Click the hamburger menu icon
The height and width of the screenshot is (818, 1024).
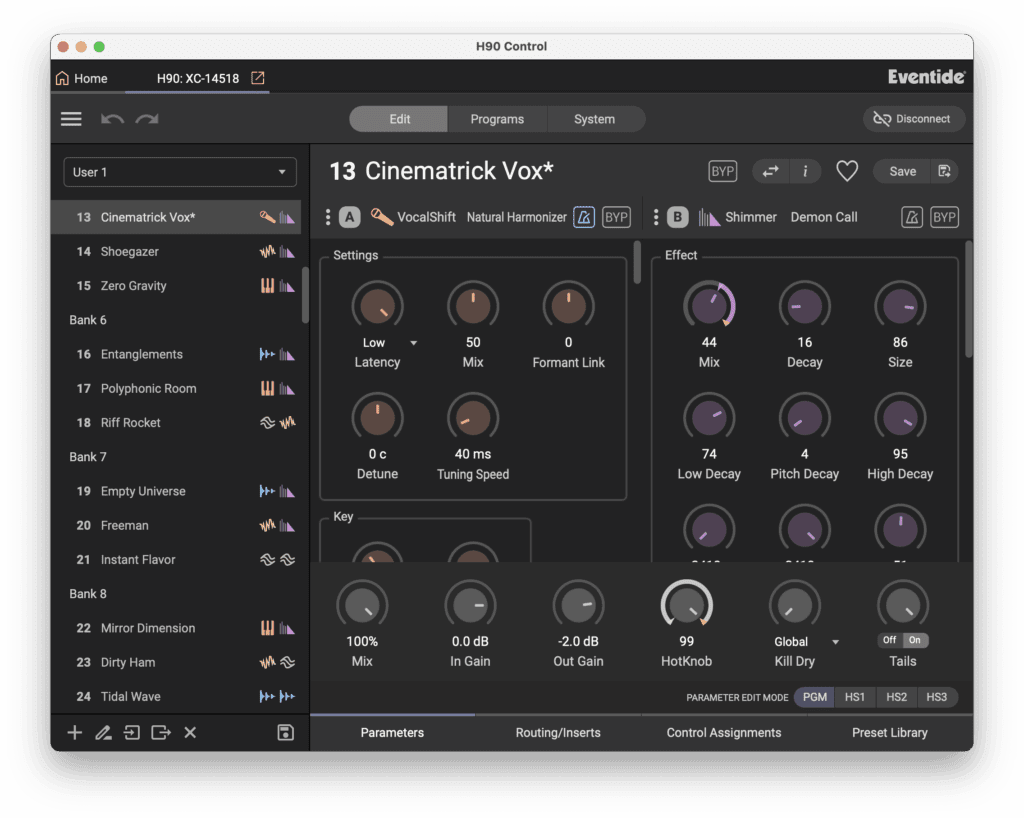coord(71,119)
